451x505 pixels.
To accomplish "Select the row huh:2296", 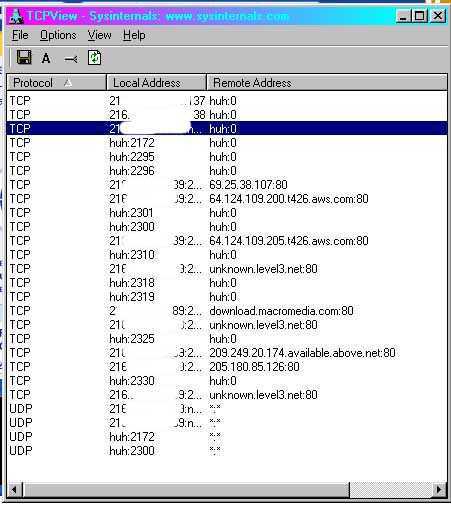I will (x=227, y=171).
